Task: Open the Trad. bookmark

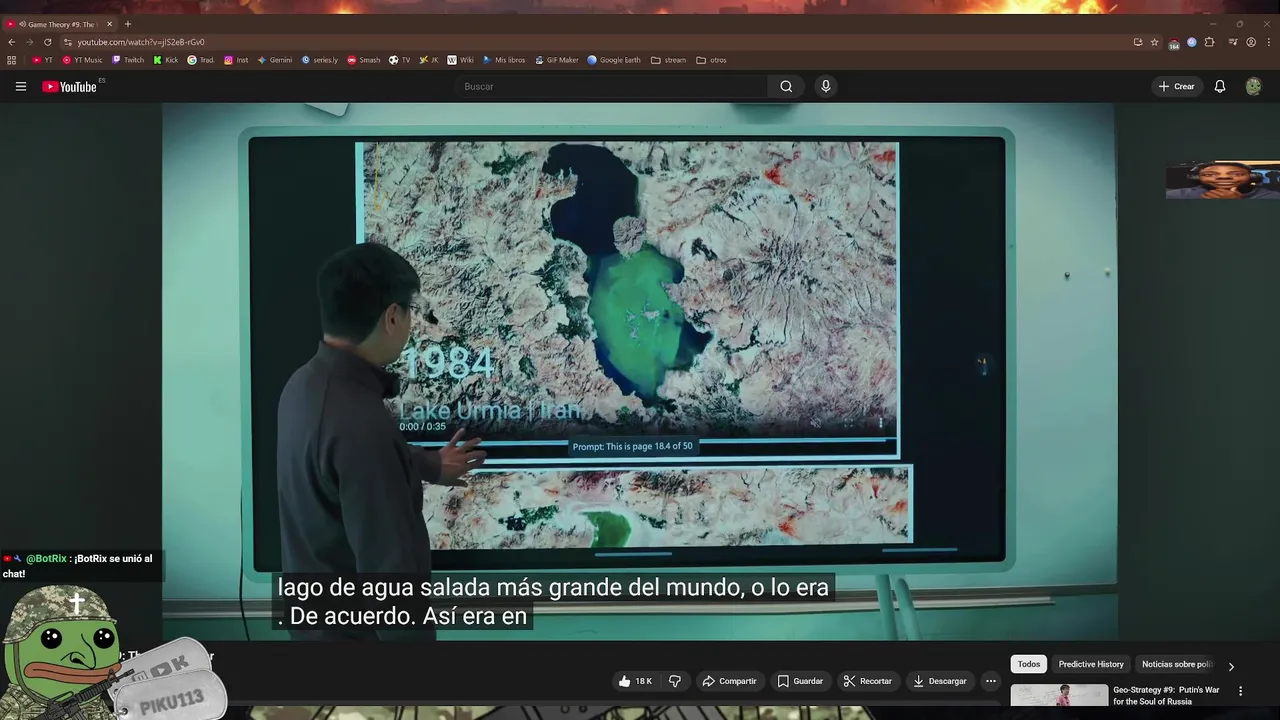Action: (201, 60)
